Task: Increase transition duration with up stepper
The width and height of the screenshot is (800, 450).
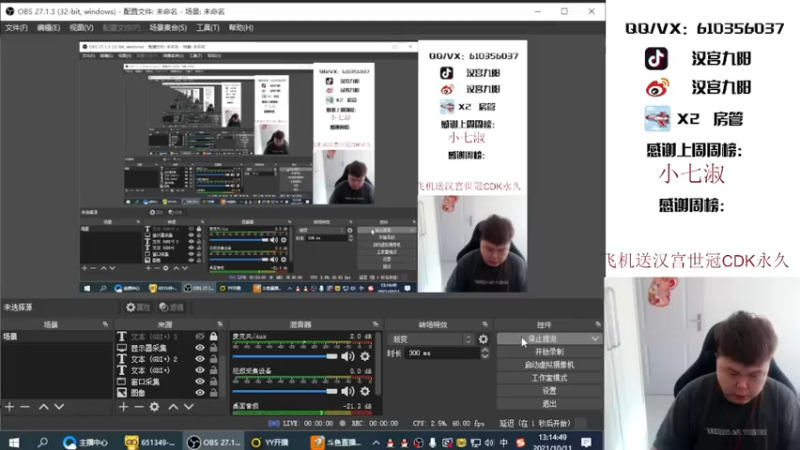Action: [x=485, y=350]
